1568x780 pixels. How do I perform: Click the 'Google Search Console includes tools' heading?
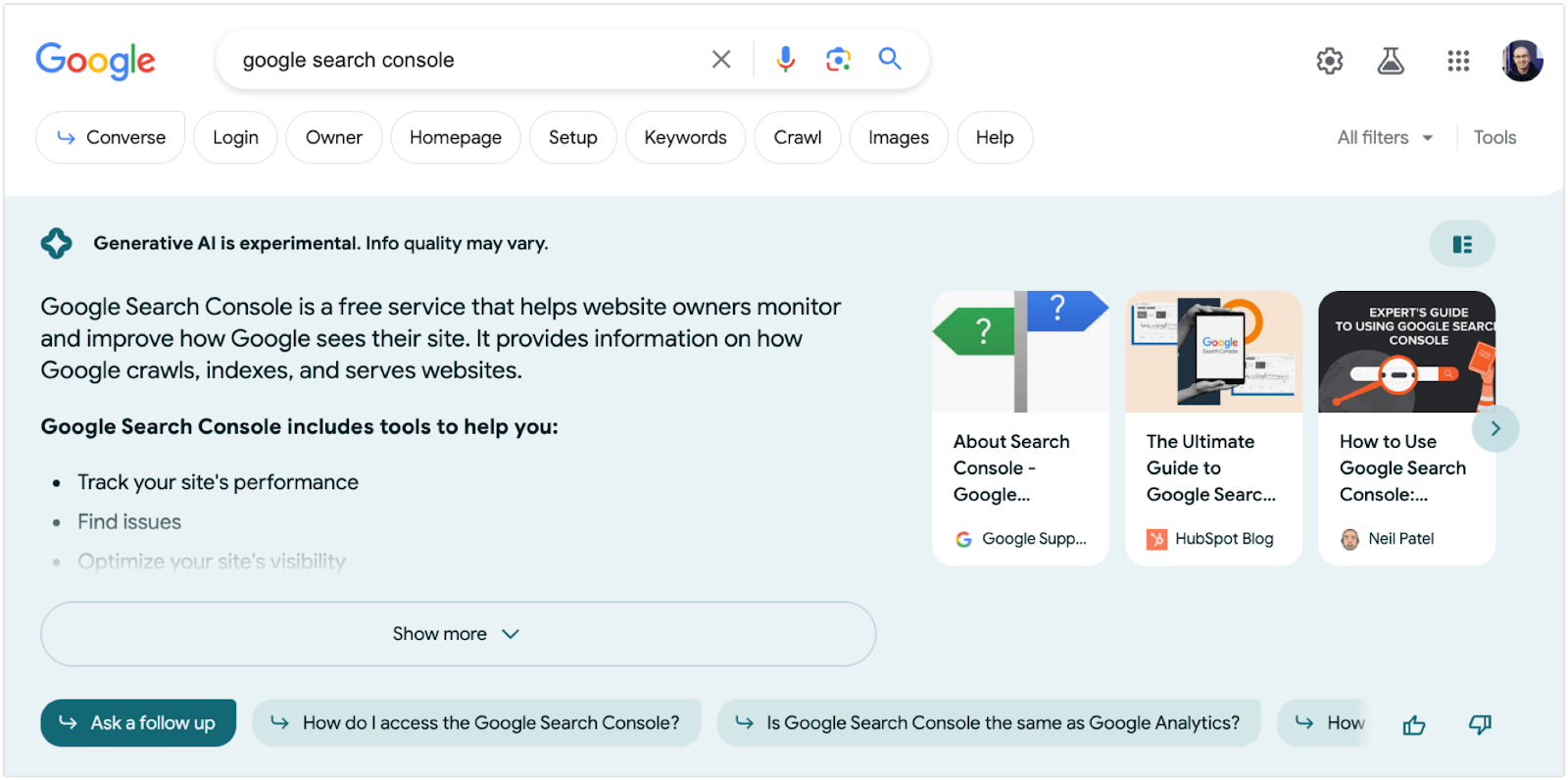299,427
